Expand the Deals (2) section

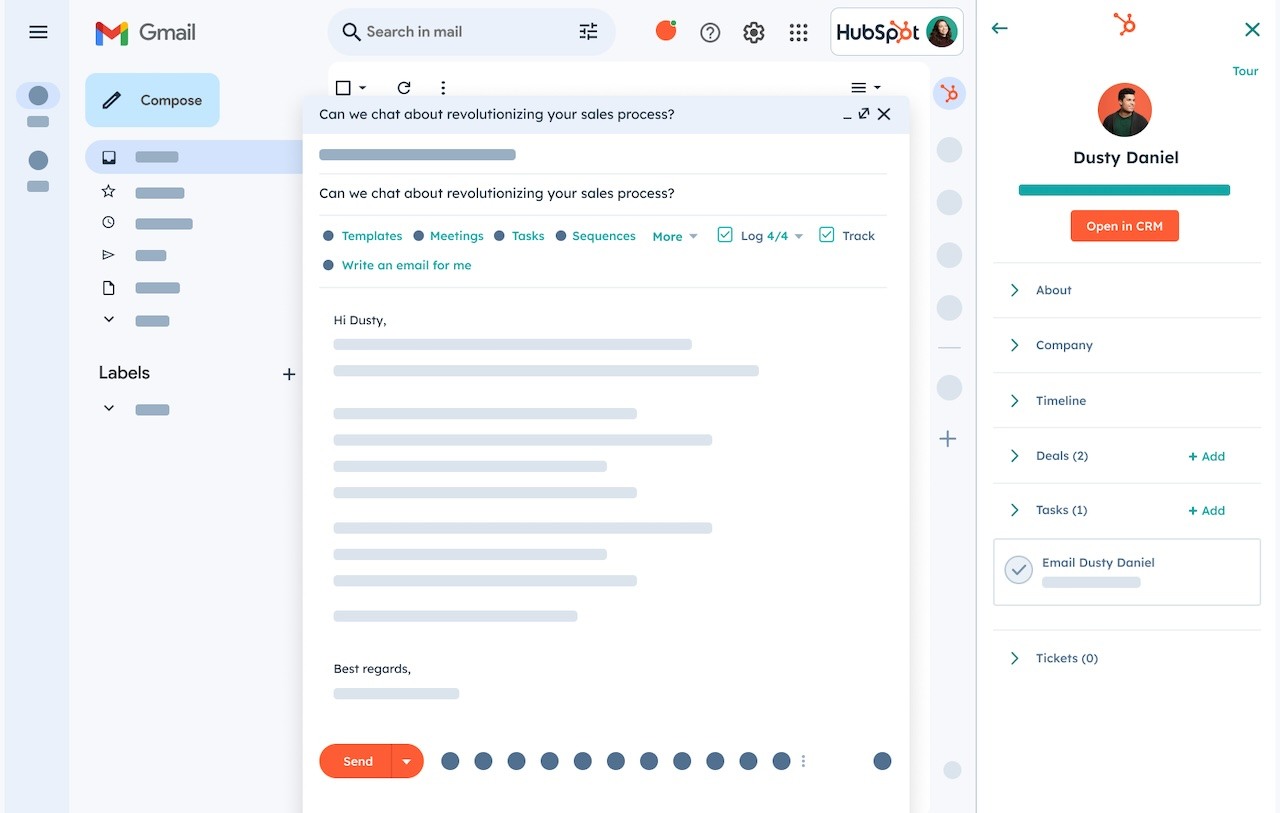pyautogui.click(x=1015, y=456)
